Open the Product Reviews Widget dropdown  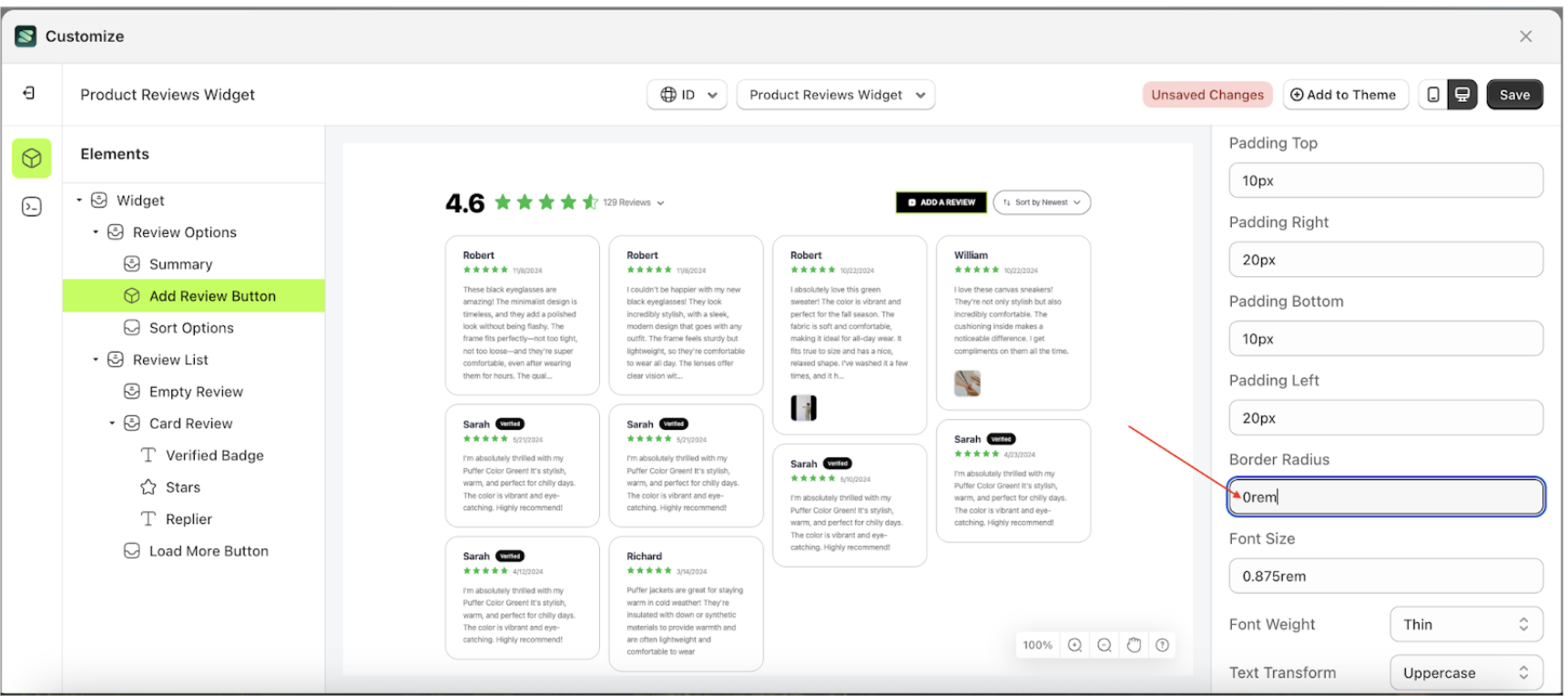(836, 95)
